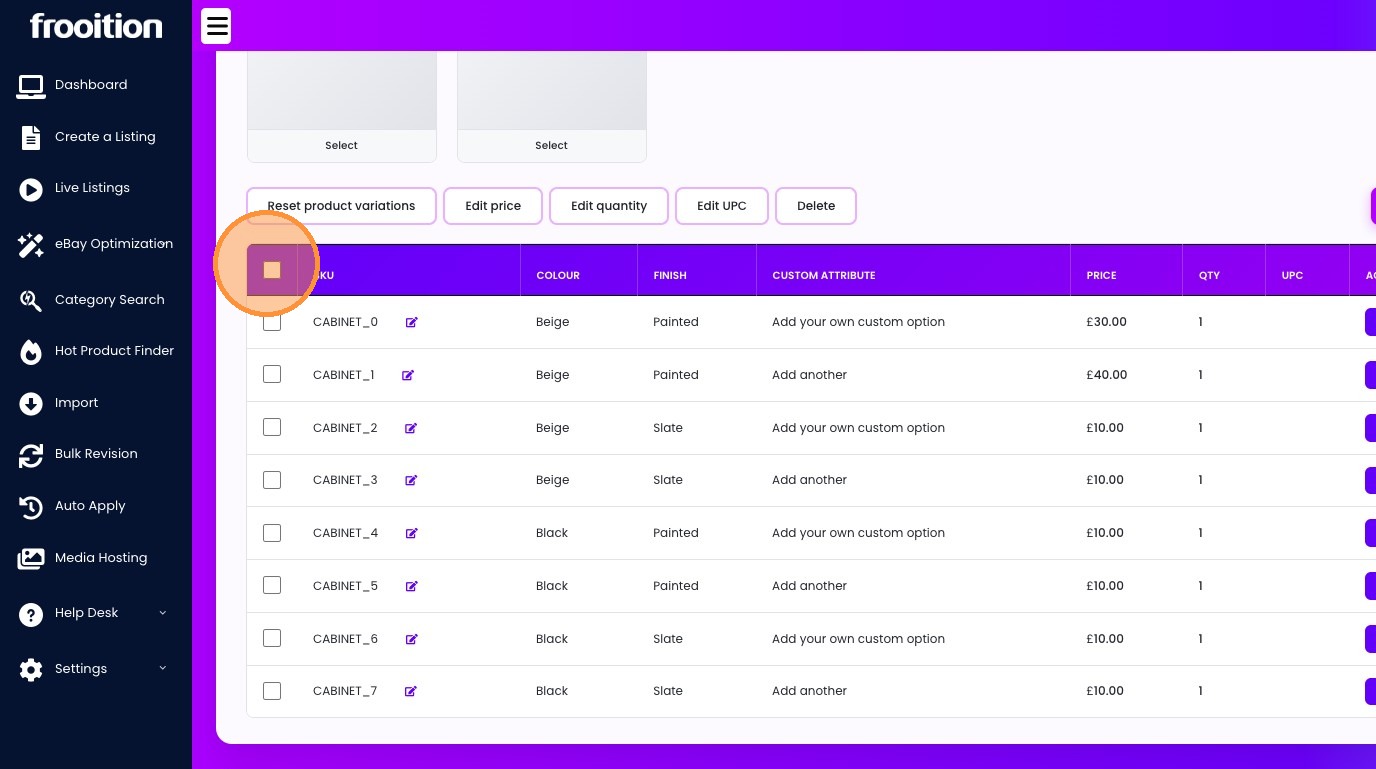Click the Create a Listing document icon
The width and height of the screenshot is (1376, 769).
point(31,137)
